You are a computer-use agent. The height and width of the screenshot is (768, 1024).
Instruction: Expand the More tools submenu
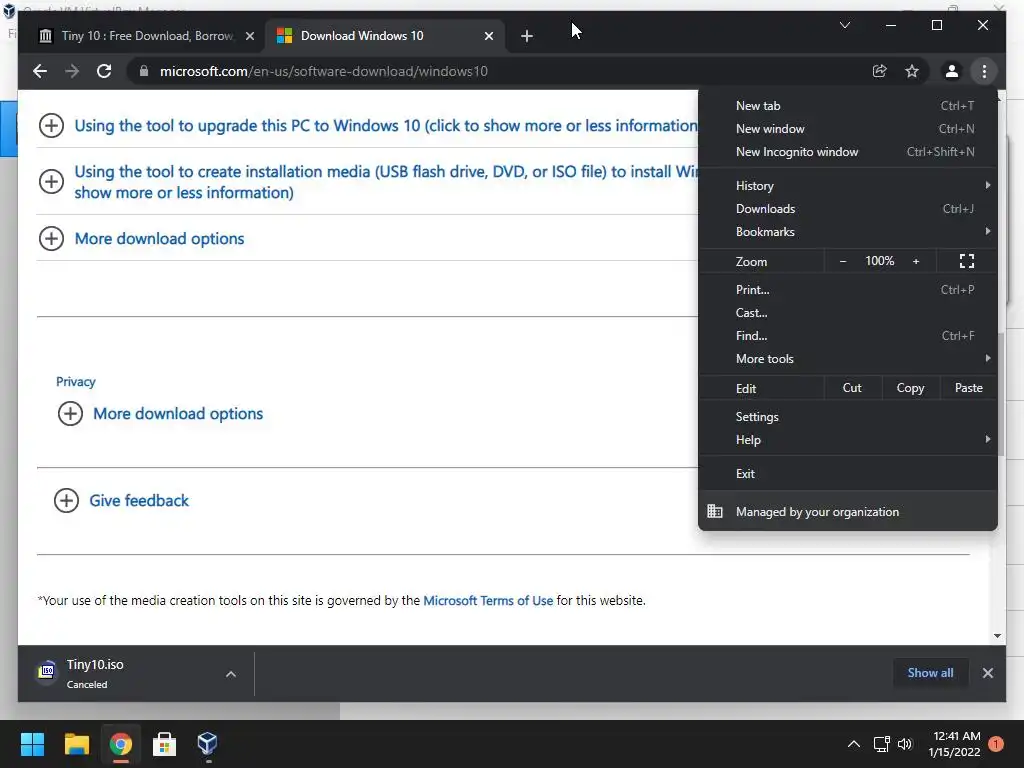pos(848,359)
